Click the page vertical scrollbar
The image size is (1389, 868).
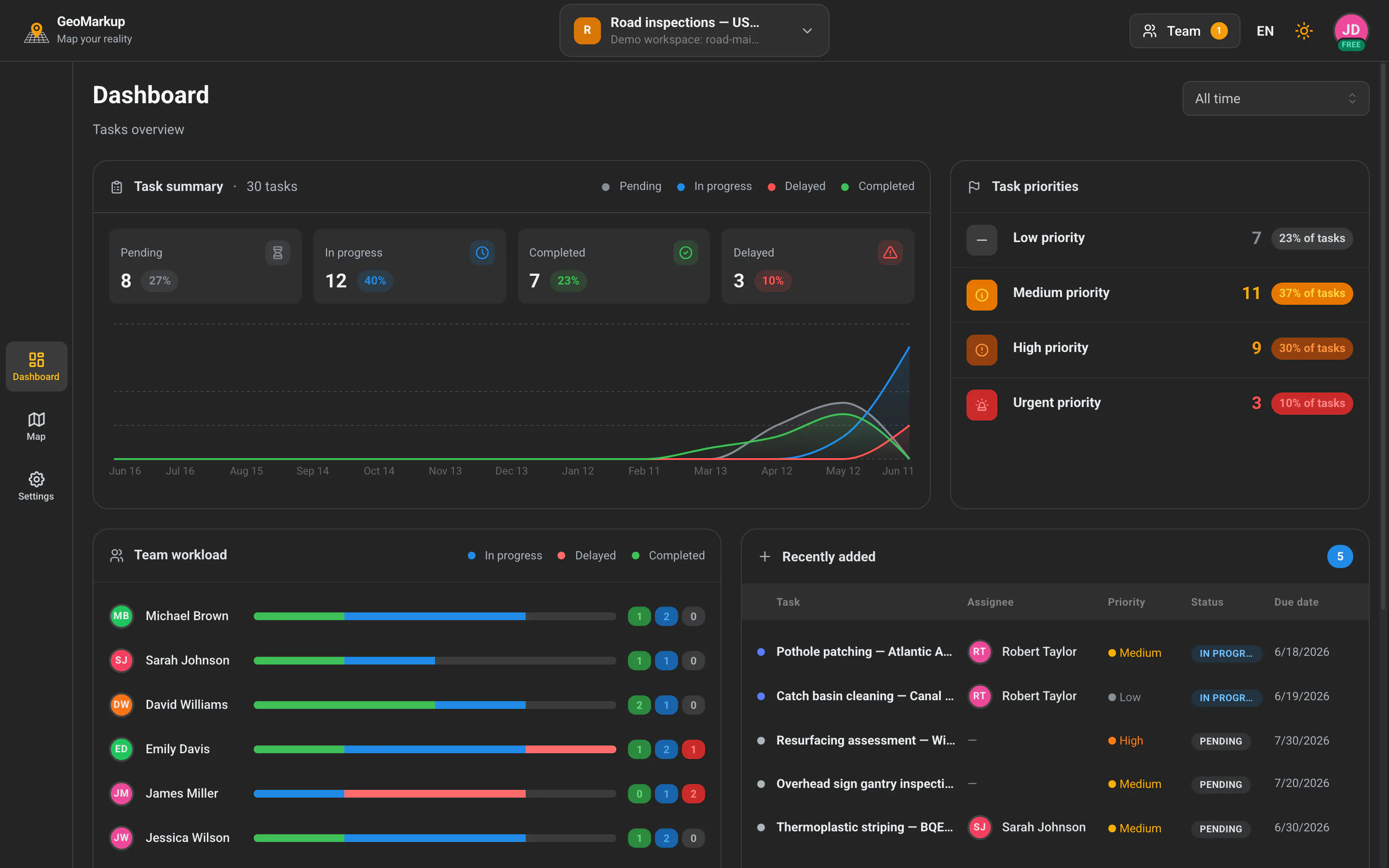[1383, 336]
